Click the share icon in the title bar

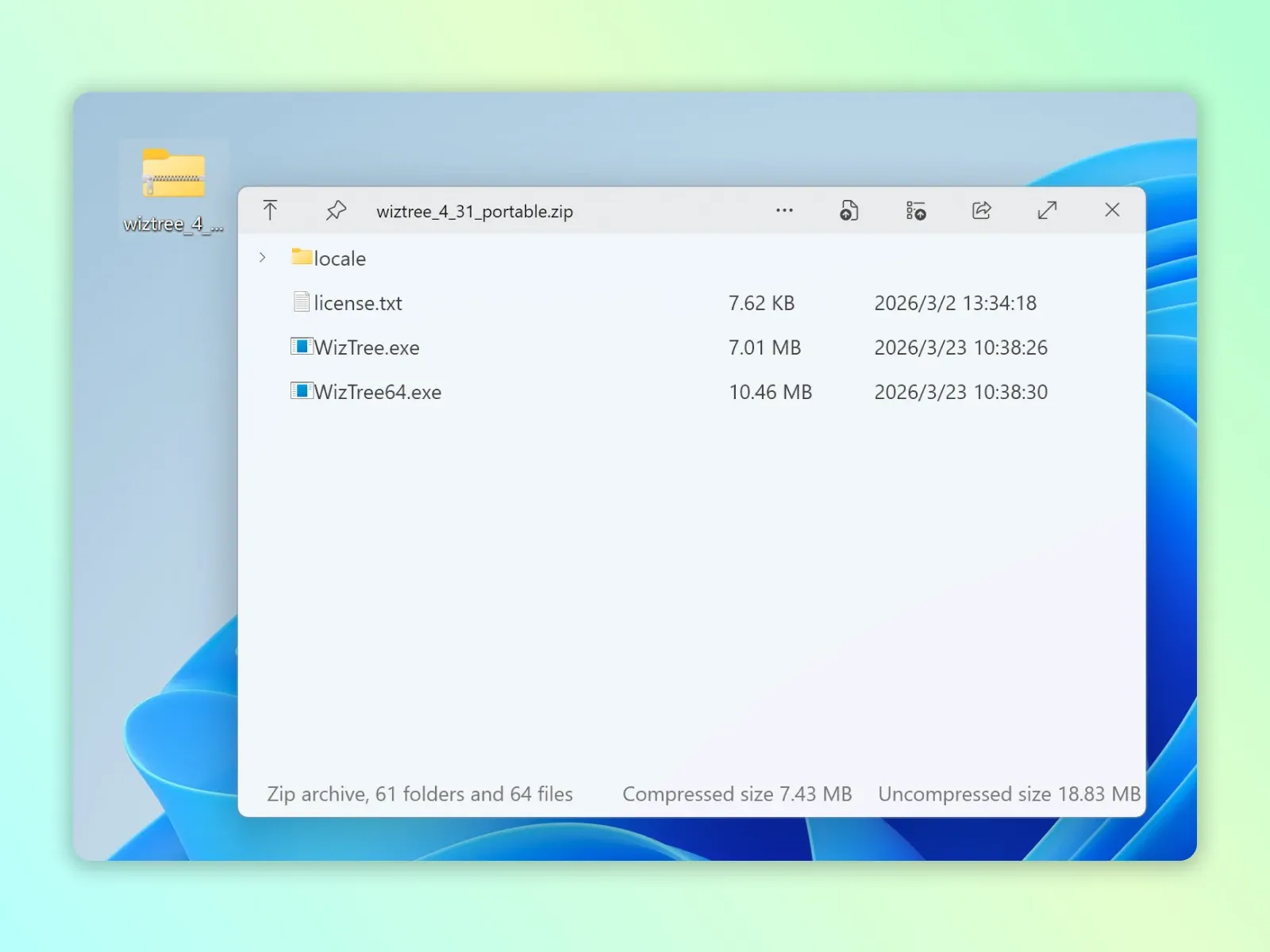tap(982, 210)
